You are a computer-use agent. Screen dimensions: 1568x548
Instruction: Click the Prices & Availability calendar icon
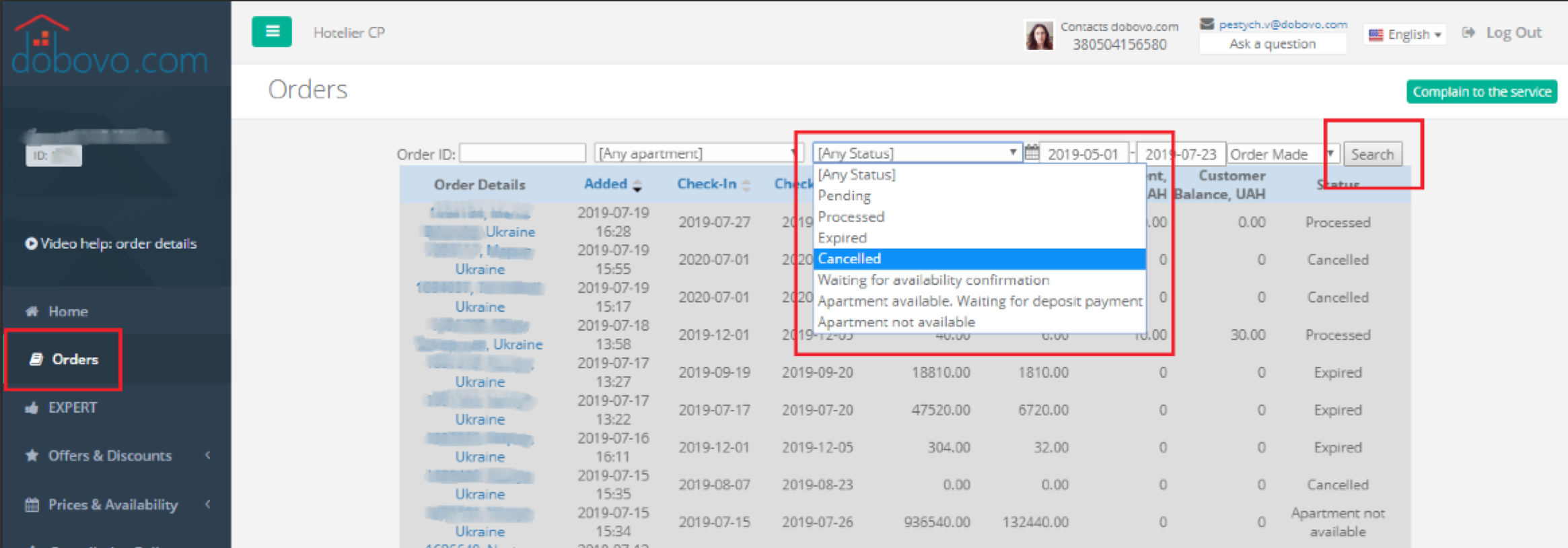[x=32, y=504]
